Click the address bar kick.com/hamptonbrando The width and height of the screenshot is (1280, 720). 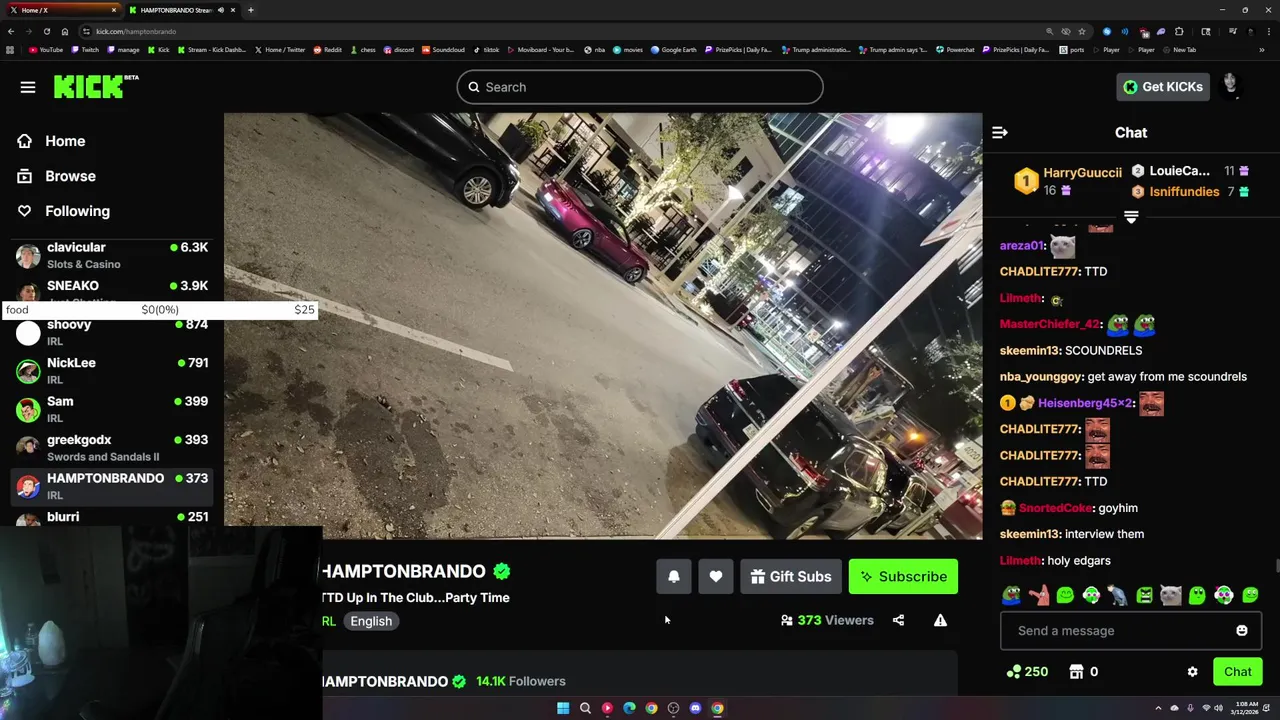click(136, 31)
